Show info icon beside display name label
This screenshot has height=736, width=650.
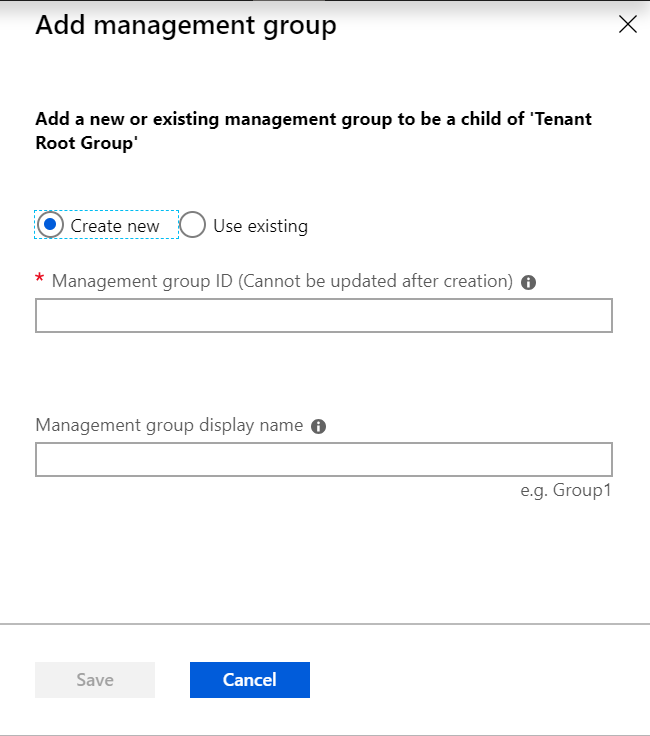coord(319,426)
